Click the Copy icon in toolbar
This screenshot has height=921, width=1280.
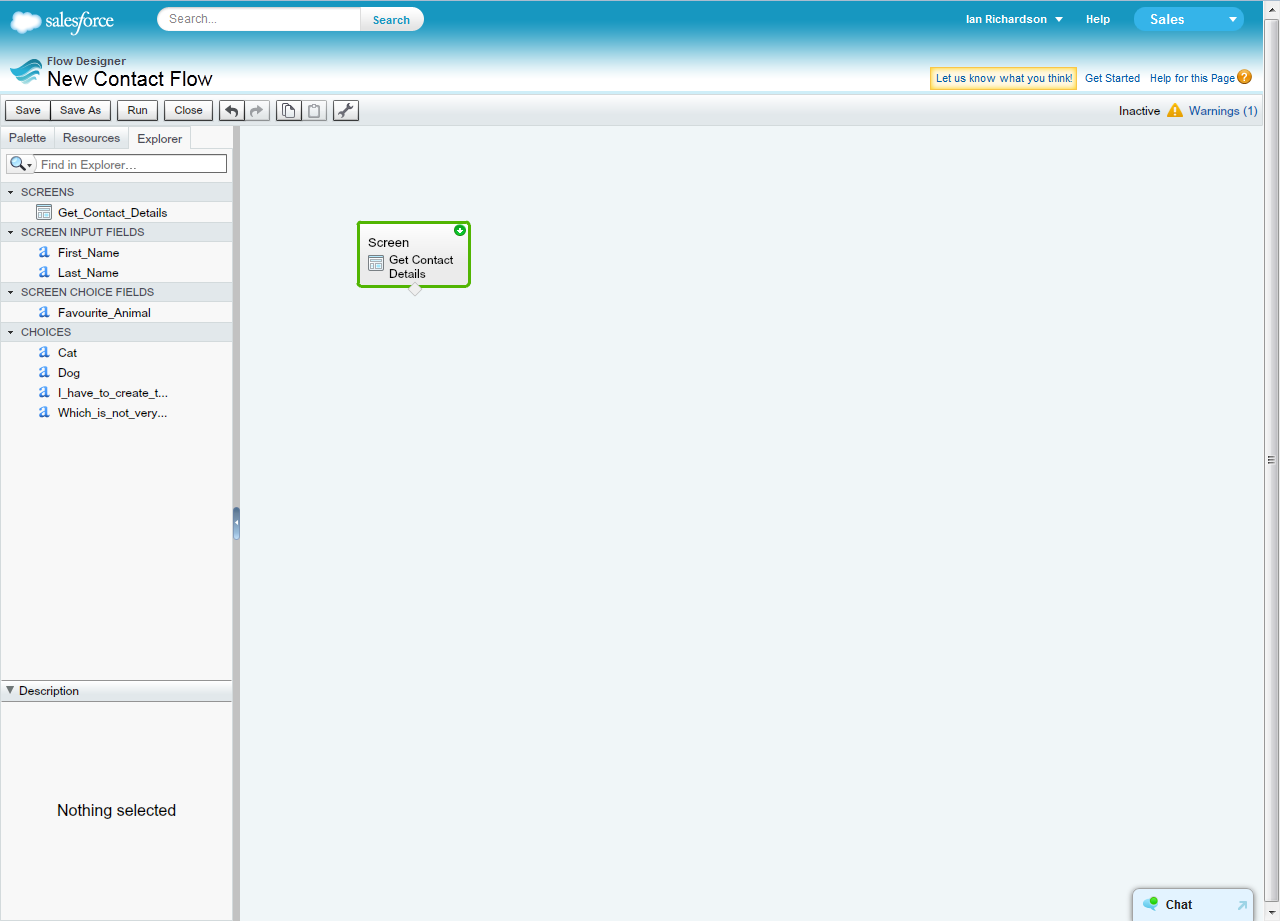[x=288, y=111]
